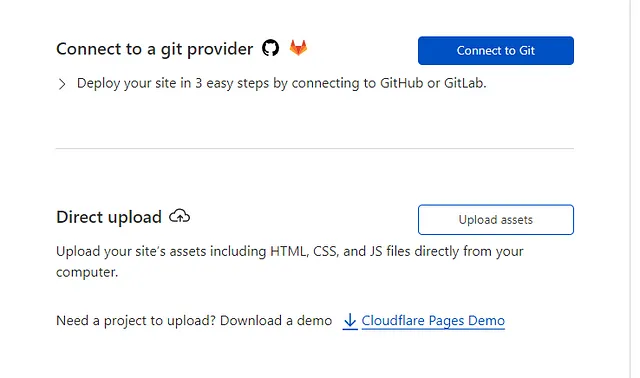Click the orange GitLab fox logo
640x378 pixels.
[x=298, y=48]
